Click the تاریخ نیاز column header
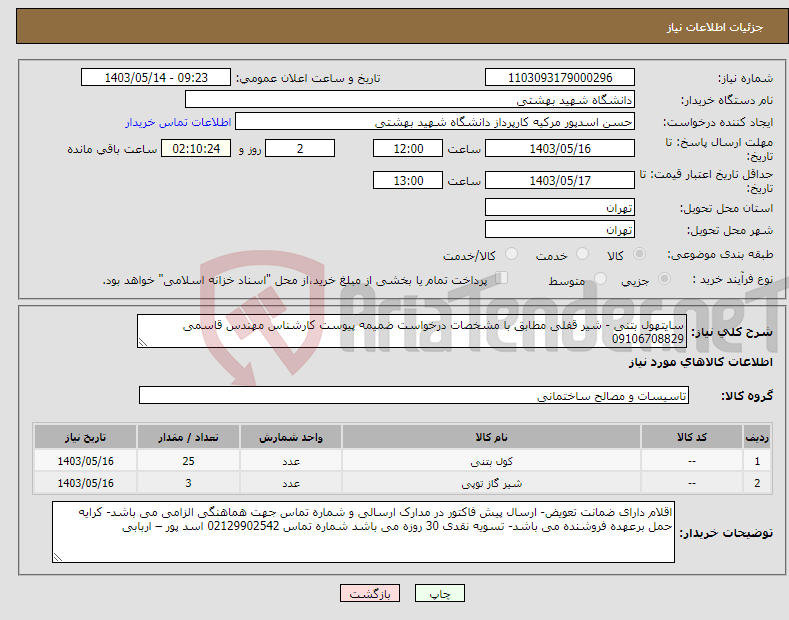 tap(86, 437)
